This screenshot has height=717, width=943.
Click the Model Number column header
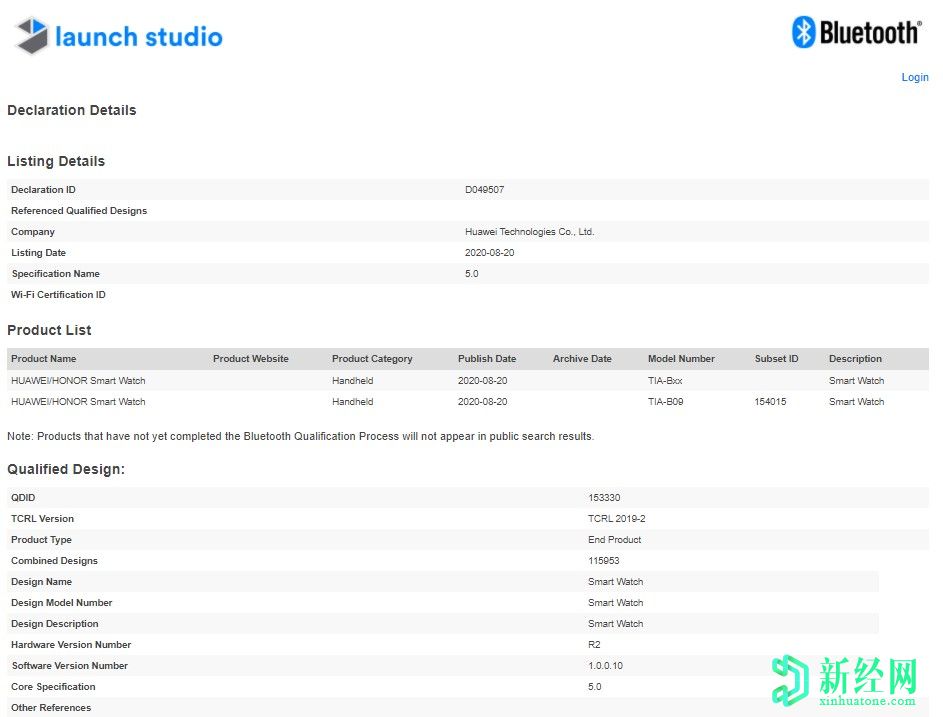click(681, 359)
